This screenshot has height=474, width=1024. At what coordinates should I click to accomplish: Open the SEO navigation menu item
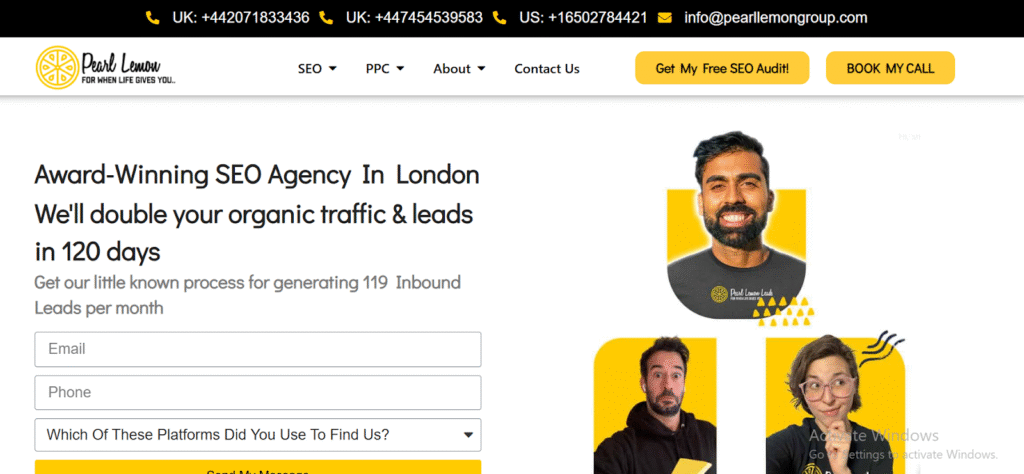[x=310, y=69]
